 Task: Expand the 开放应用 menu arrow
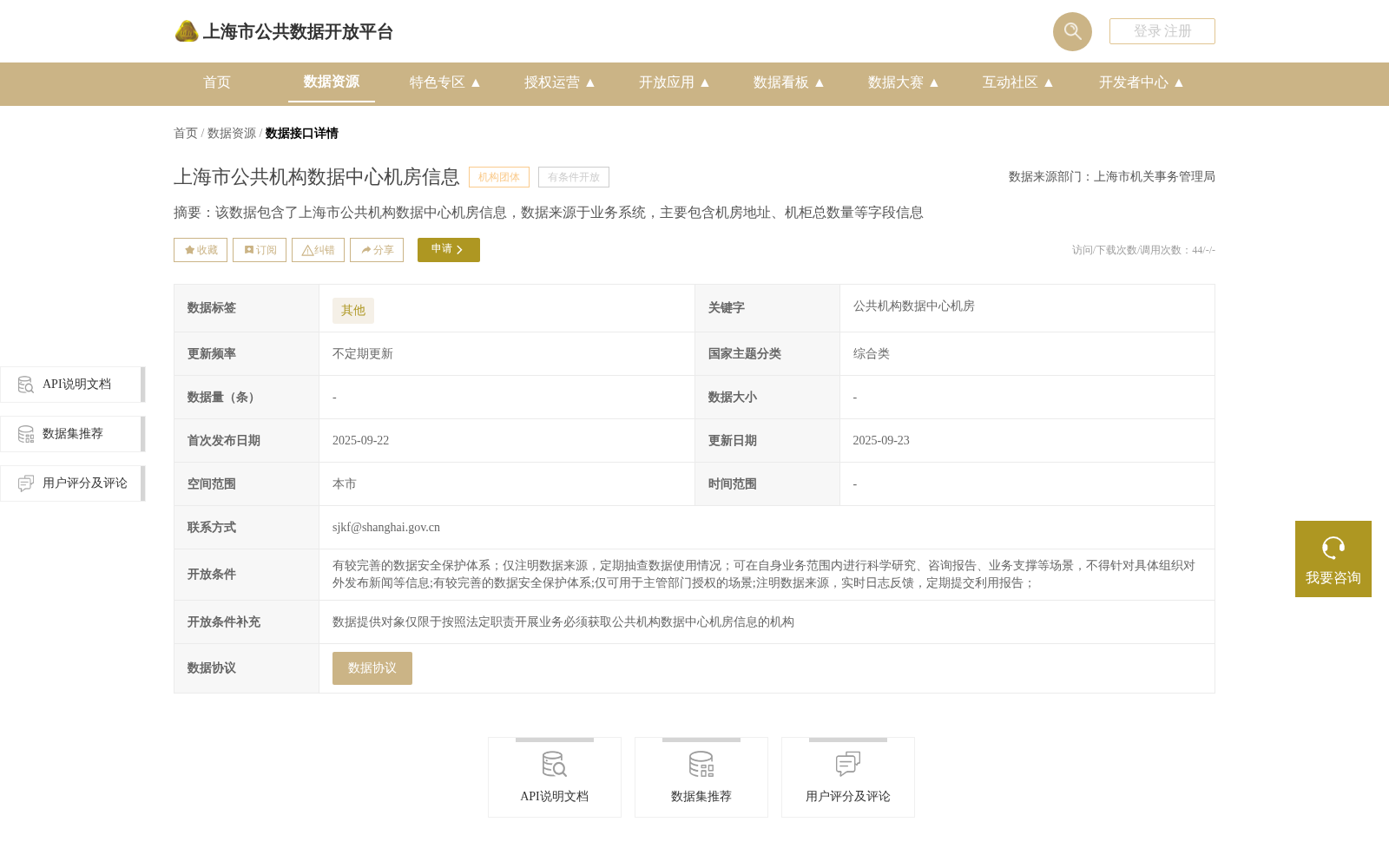(705, 82)
